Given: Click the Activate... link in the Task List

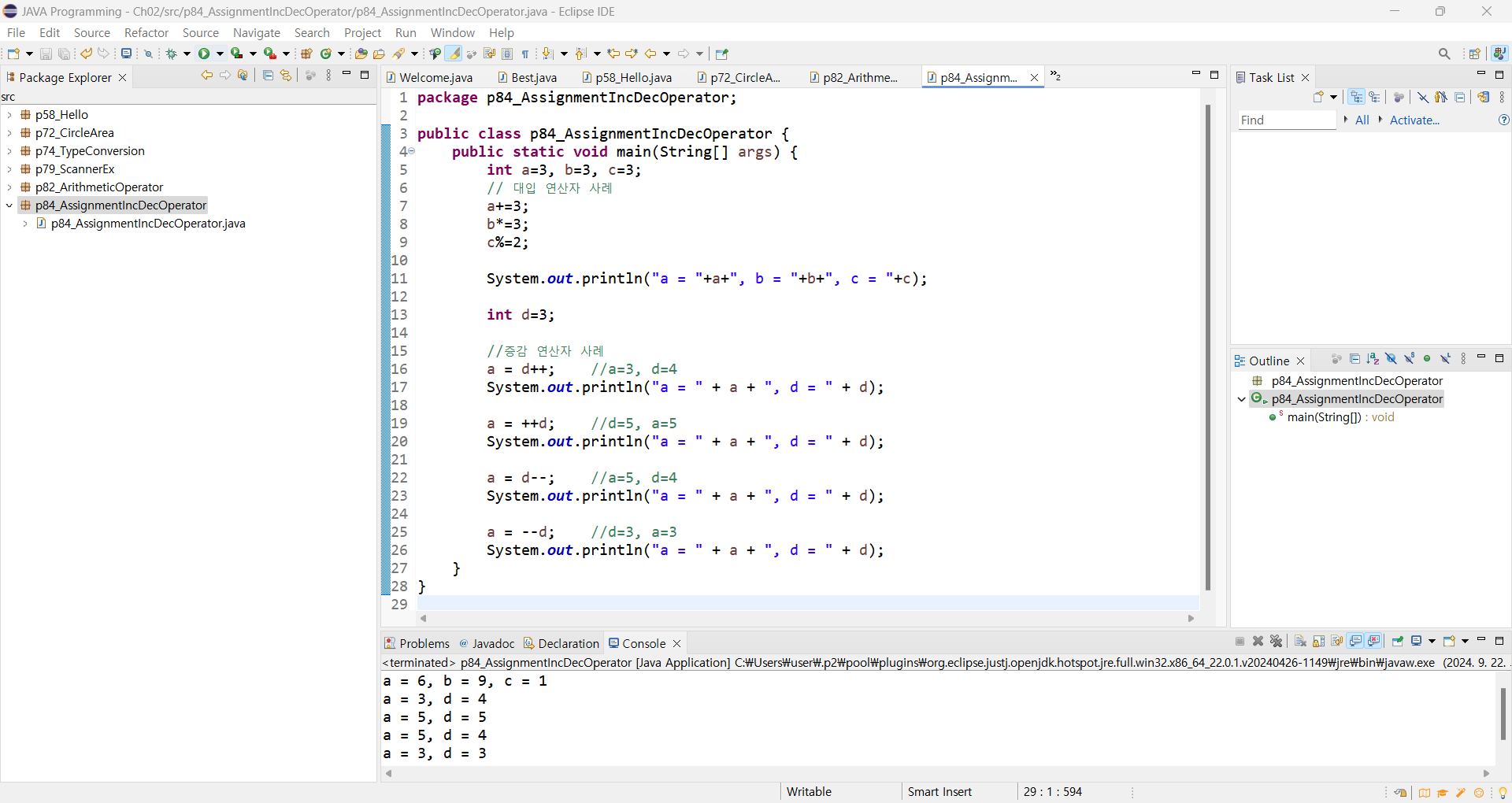Looking at the screenshot, I should coord(1414,120).
